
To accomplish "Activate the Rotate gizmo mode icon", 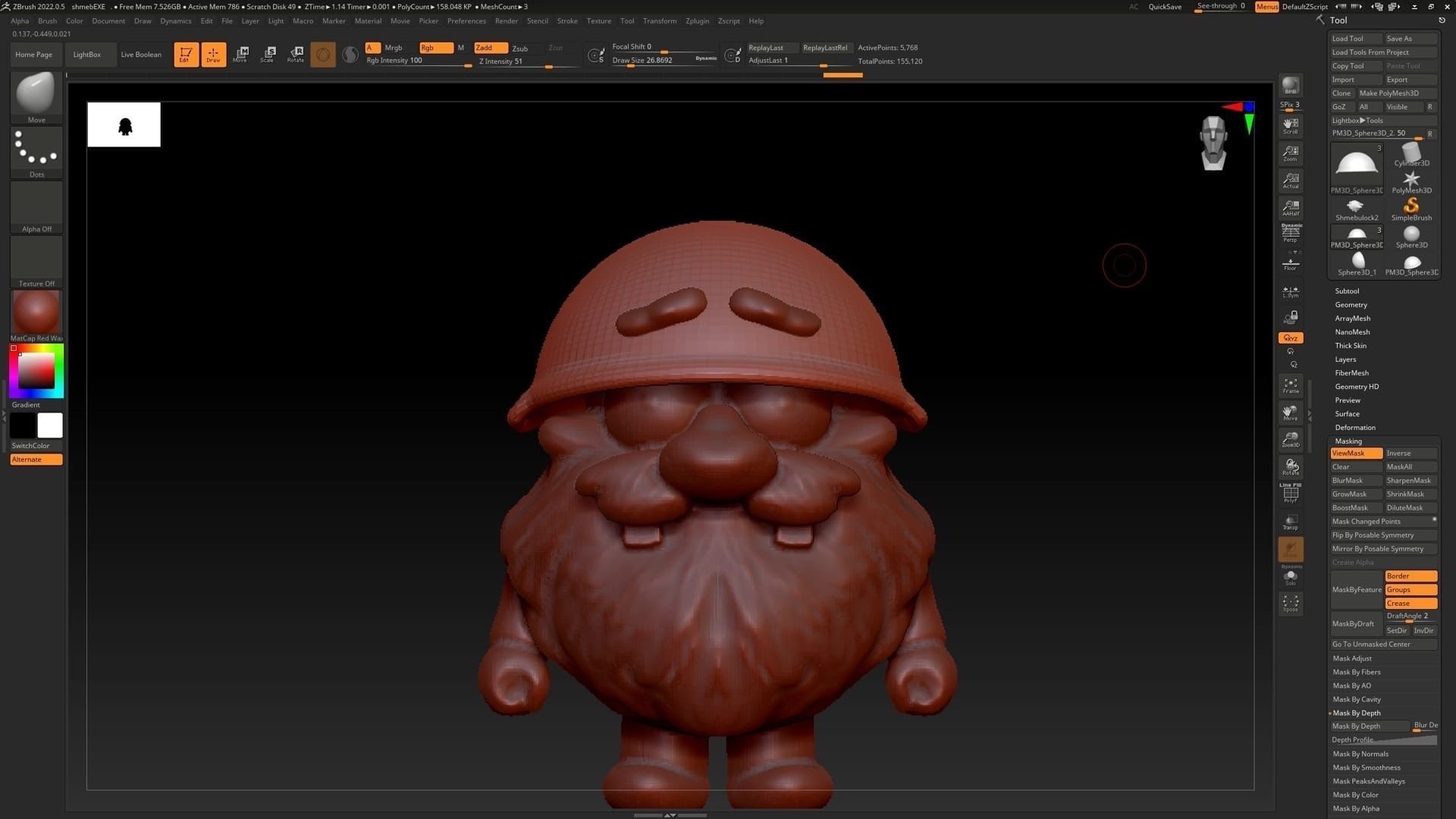I will (296, 54).
